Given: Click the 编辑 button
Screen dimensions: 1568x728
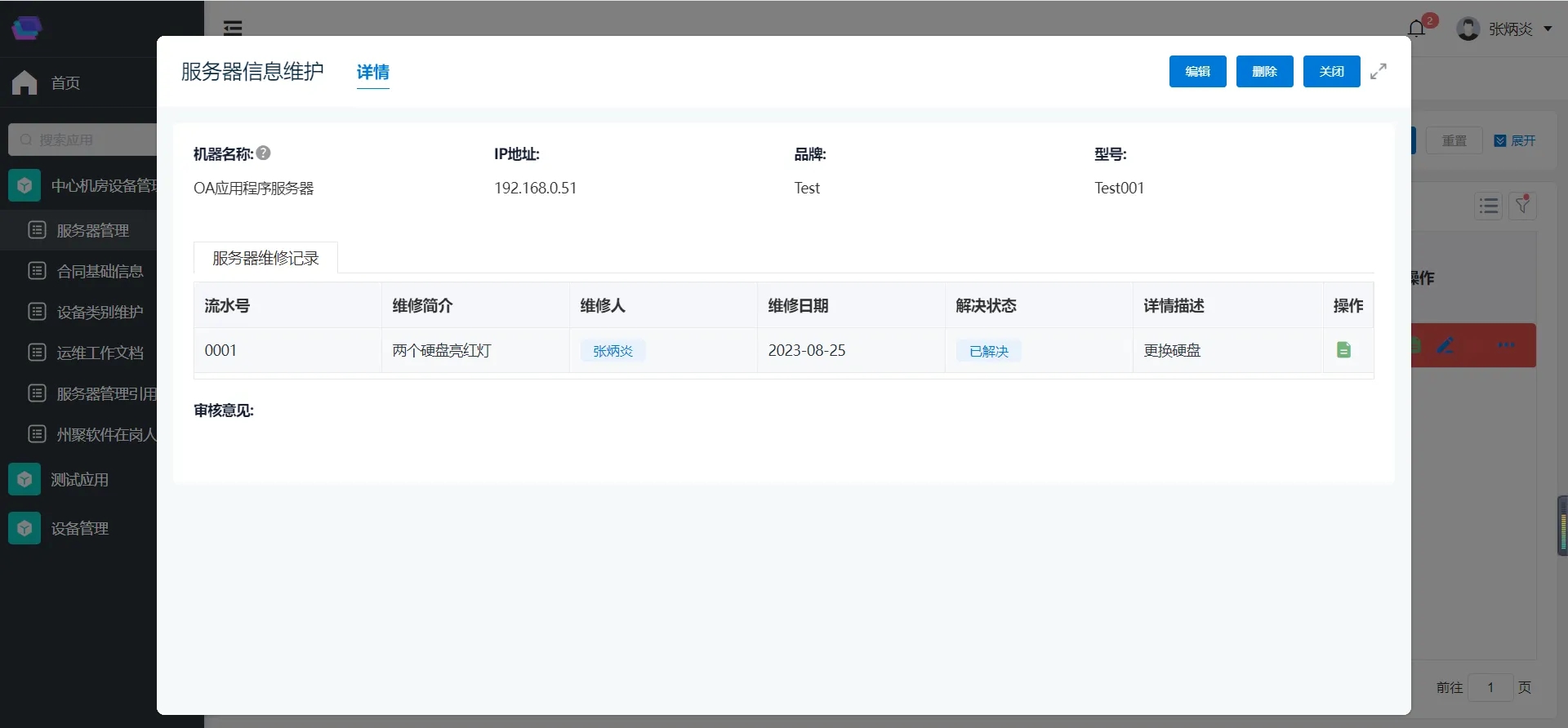Looking at the screenshot, I should tap(1197, 72).
